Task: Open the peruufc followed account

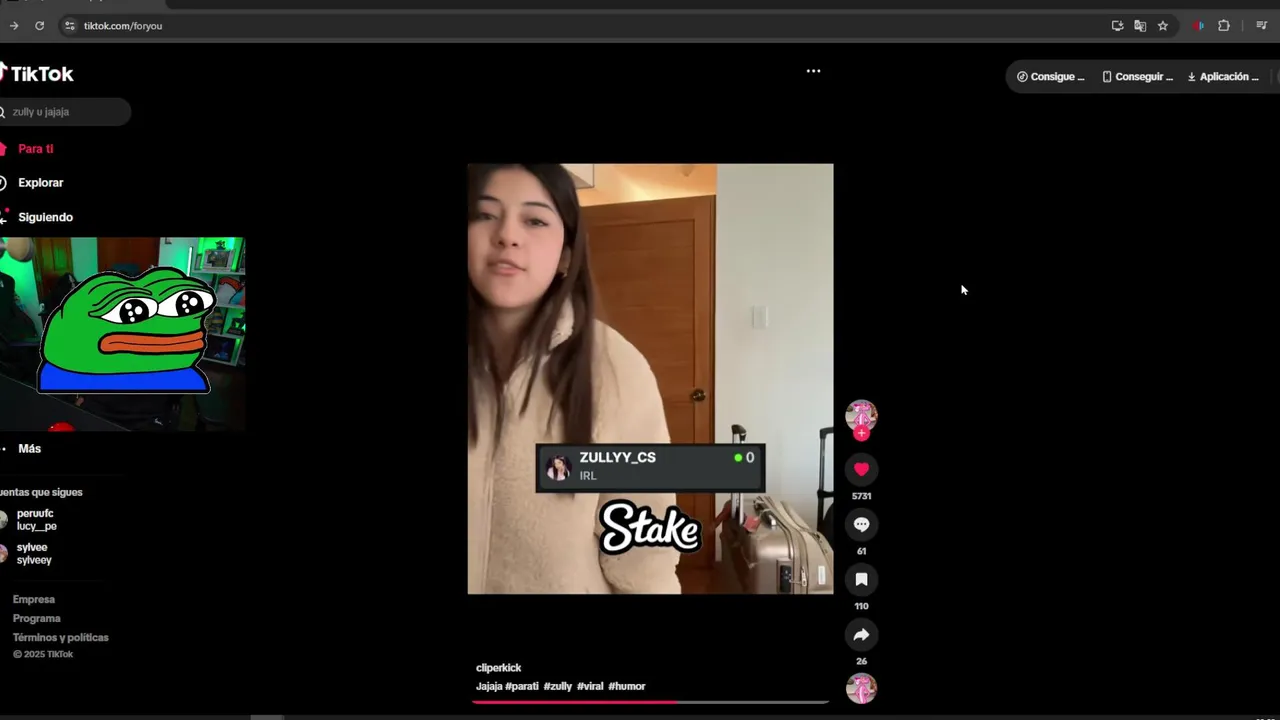Action: [x=36, y=520]
